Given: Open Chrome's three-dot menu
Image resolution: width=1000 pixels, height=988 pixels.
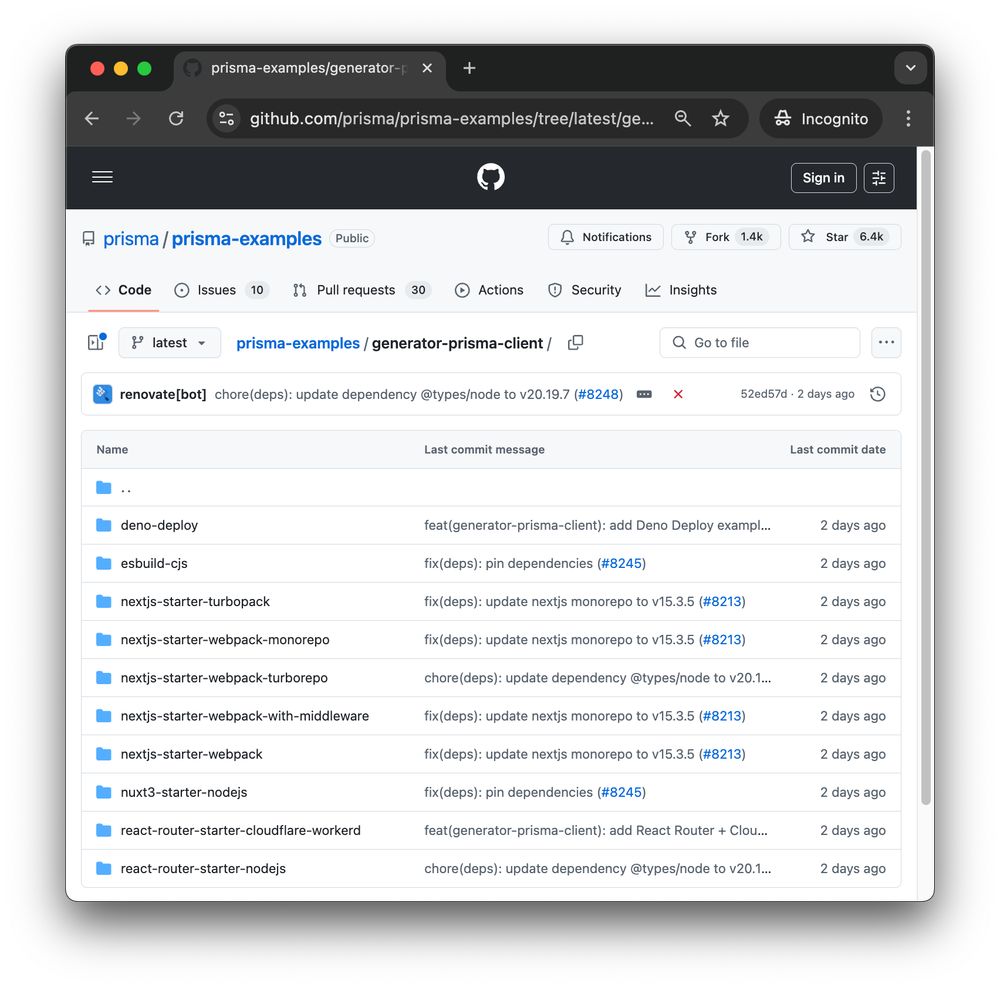Looking at the screenshot, I should [908, 119].
